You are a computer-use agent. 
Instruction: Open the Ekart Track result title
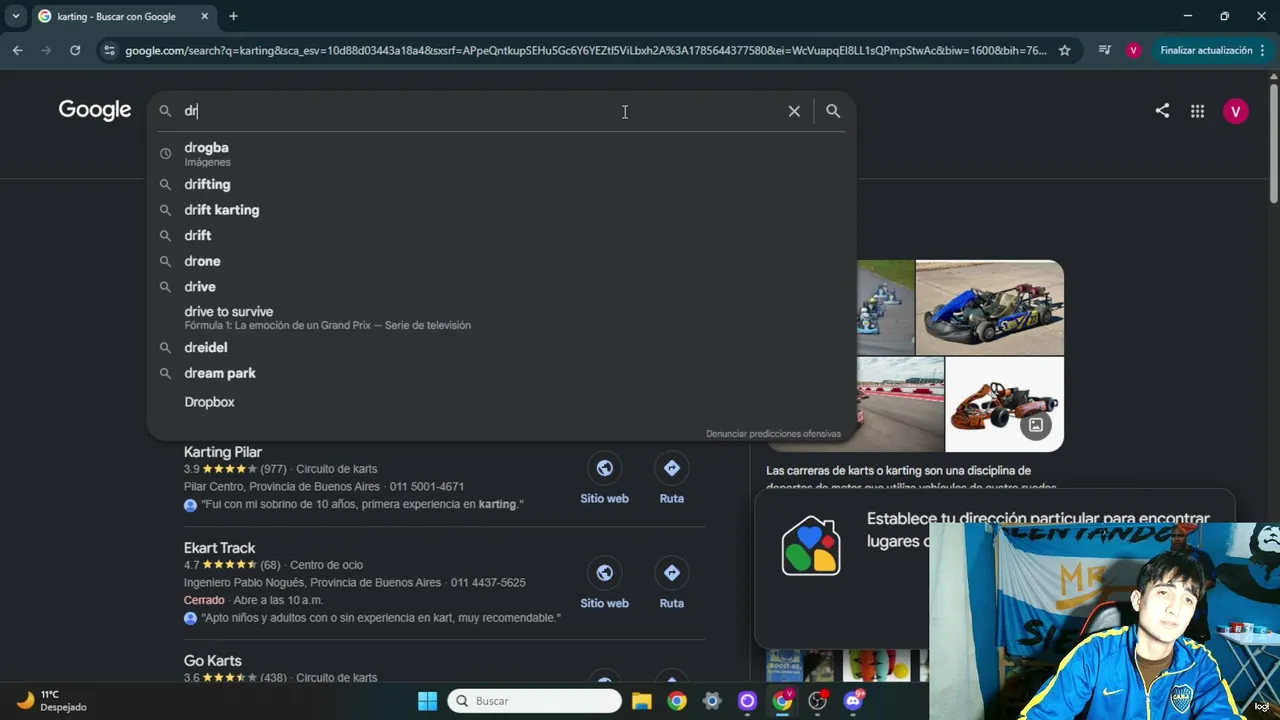click(x=219, y=548)
